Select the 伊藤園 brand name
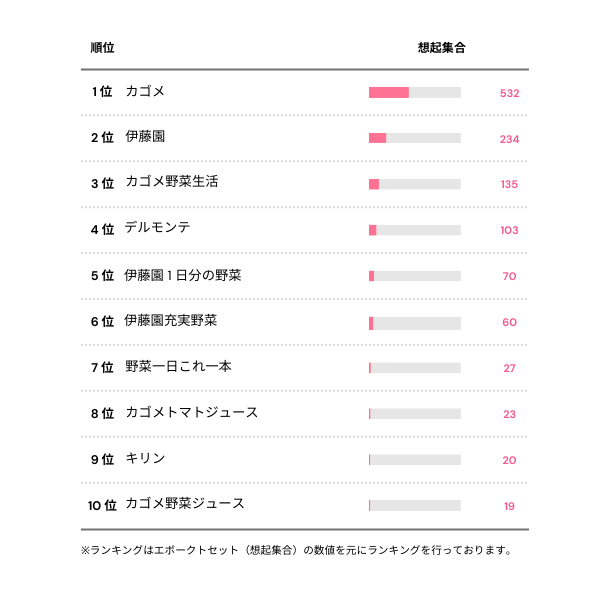Viewport: 600px width, 600px height. tap(145, 138)
